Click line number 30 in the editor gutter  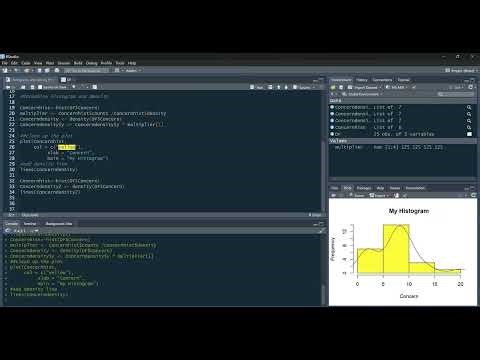(12, 169)
